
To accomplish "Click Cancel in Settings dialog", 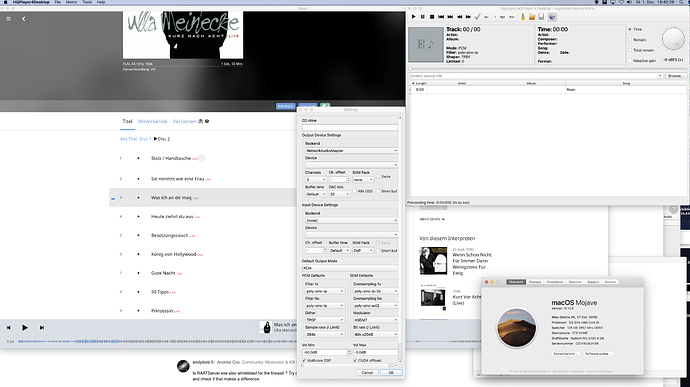I will tap(367, 372).
